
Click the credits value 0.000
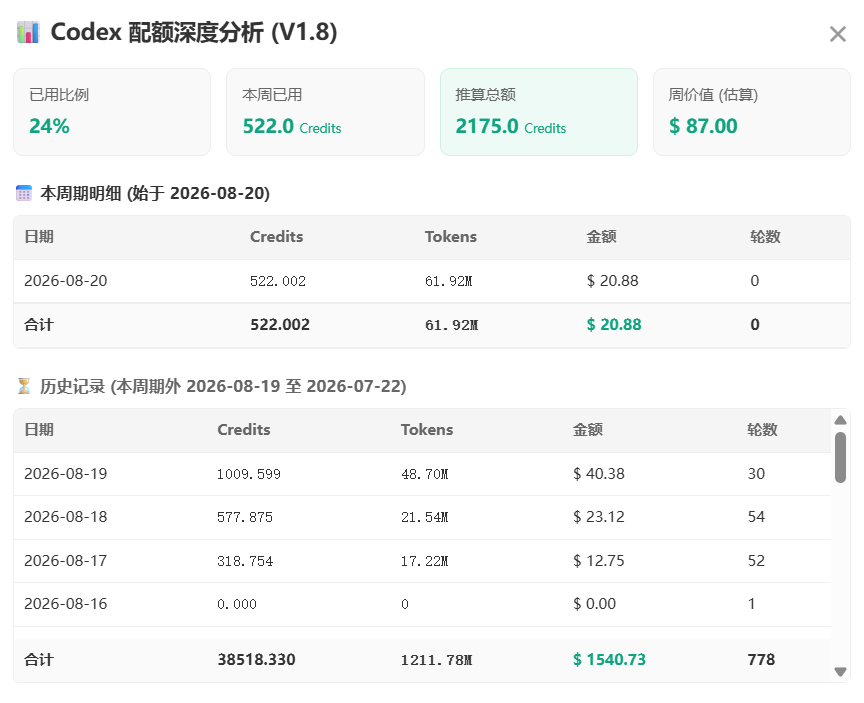click(237, 604)
